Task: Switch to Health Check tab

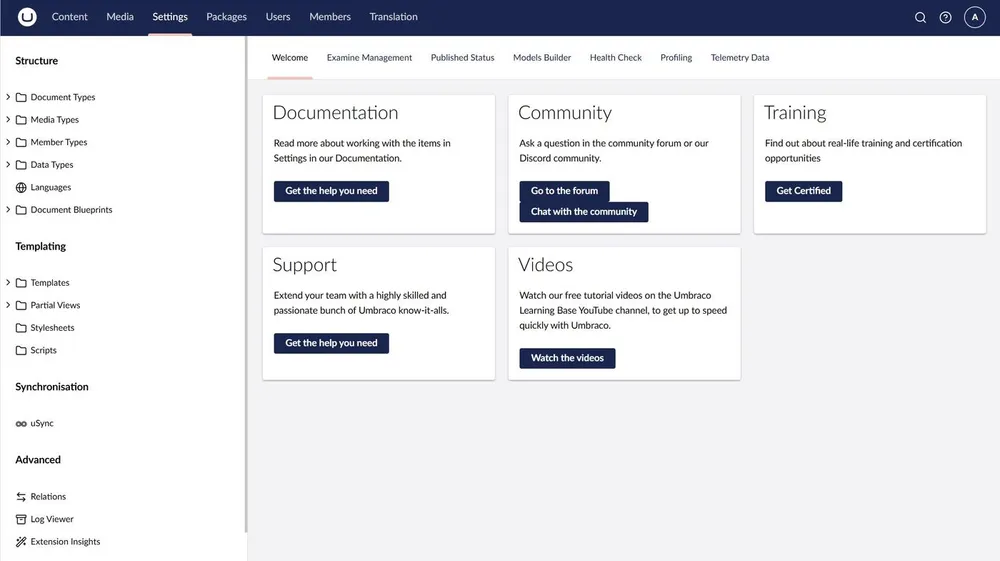Action: click(x=615, y=57)
